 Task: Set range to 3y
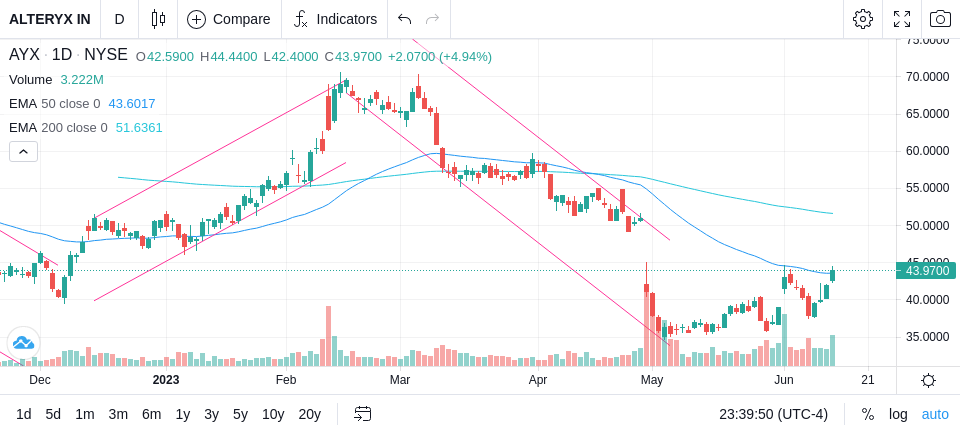pos(211,415)
